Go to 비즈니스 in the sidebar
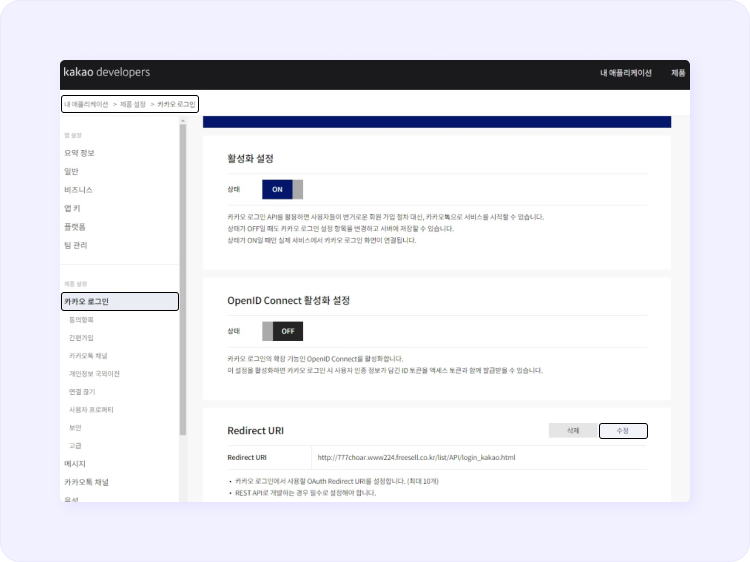Screen dimensions: 750x562 coord(78,190)
